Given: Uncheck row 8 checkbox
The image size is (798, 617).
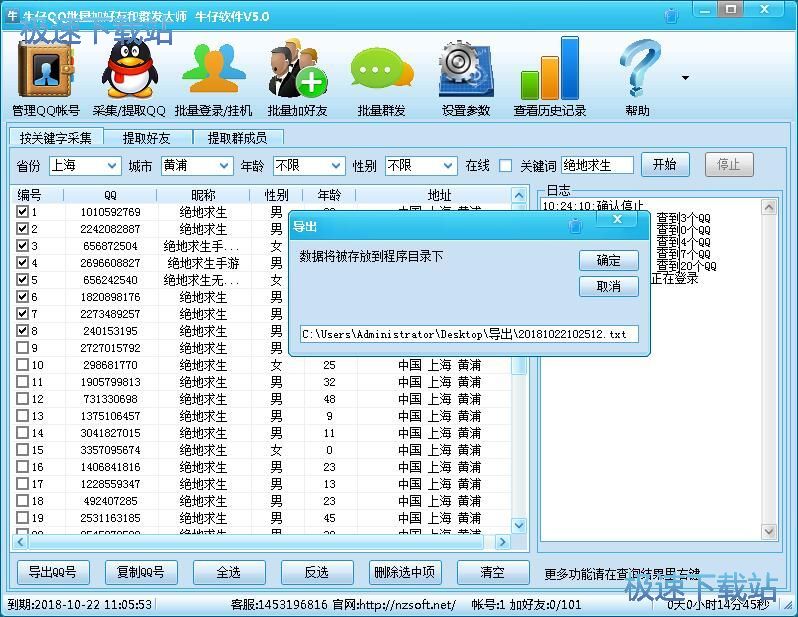Looking at the screenshot, I should (x=22, y=330).
